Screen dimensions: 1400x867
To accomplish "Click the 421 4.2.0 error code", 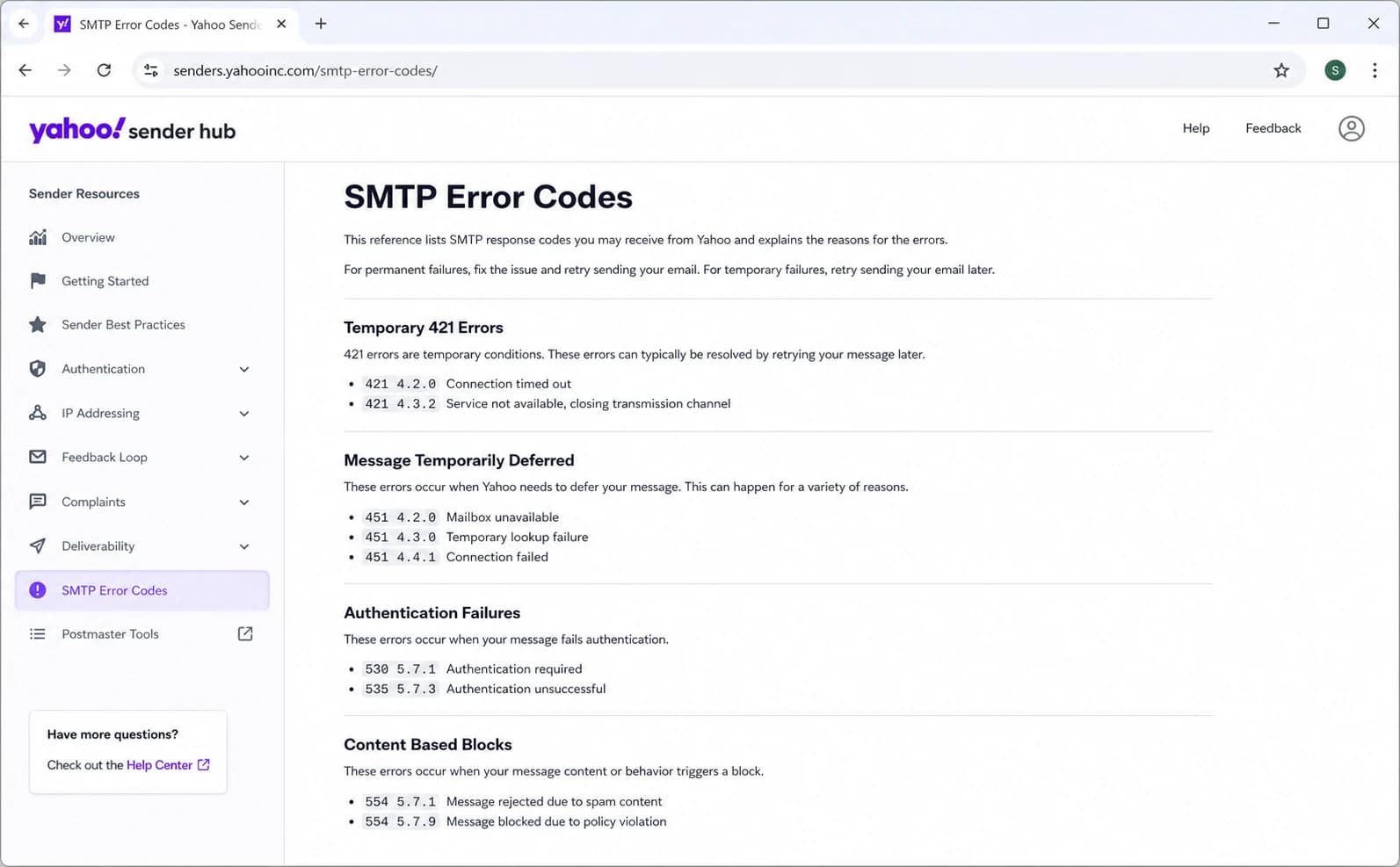I will (400, 384).
